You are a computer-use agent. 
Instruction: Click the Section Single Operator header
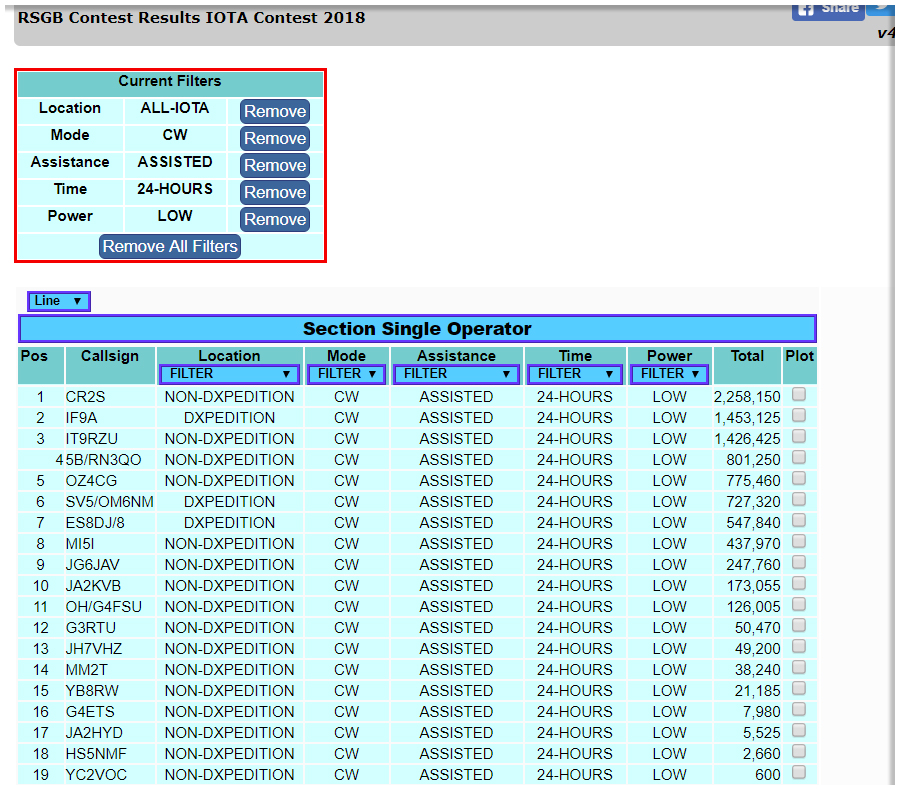[x=417, y=329]
